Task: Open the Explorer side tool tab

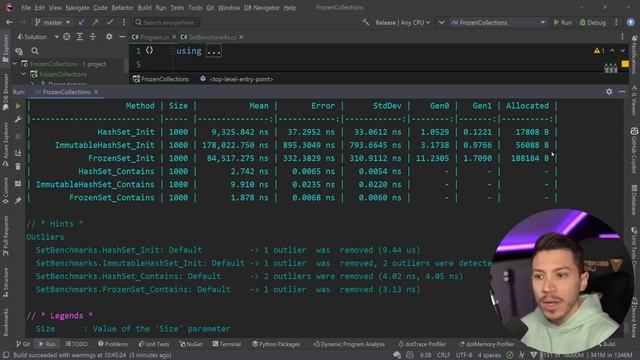Action: tap(5, 48)
